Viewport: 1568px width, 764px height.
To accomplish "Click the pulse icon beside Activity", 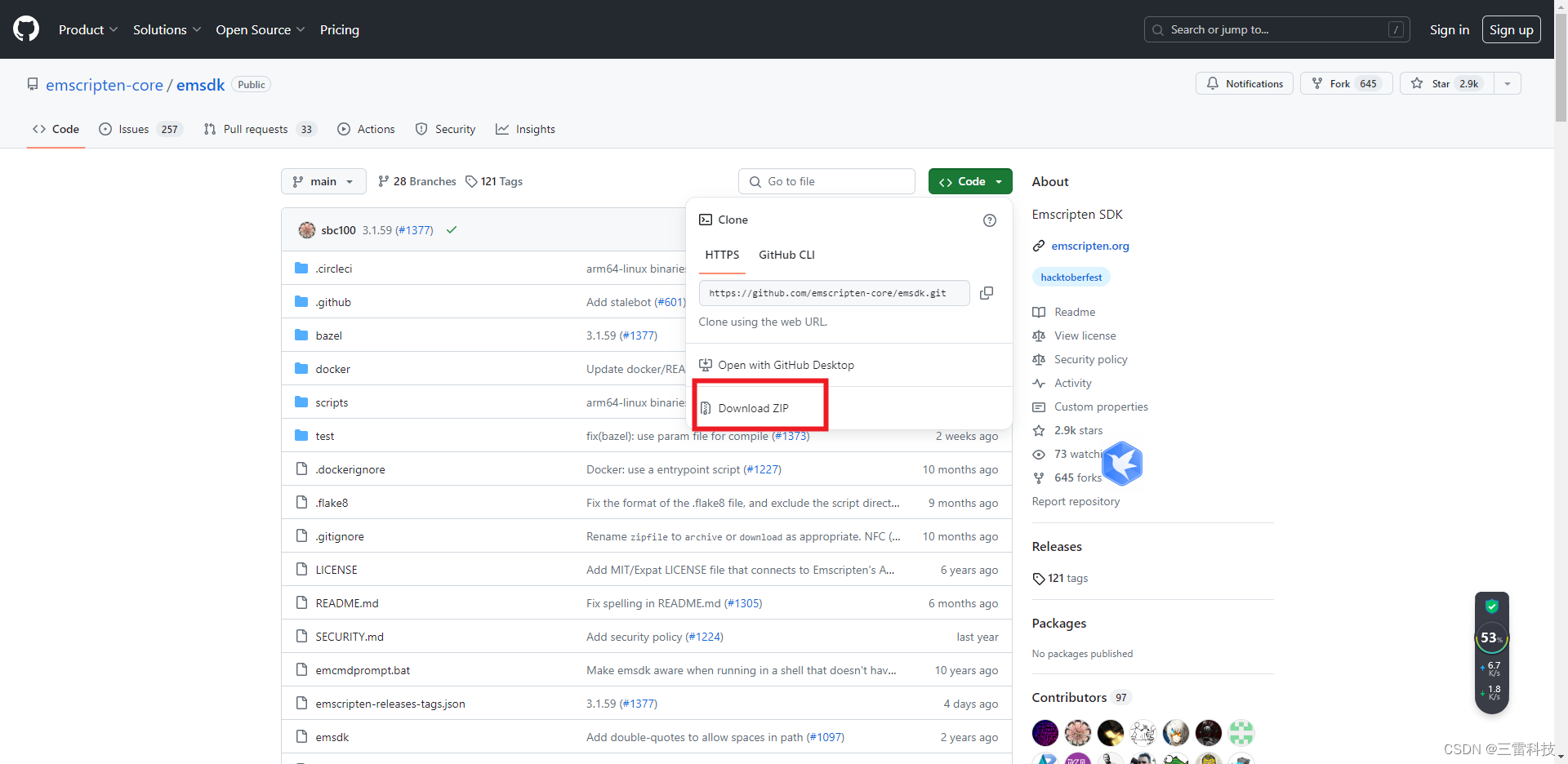I will coord(1039,383).
